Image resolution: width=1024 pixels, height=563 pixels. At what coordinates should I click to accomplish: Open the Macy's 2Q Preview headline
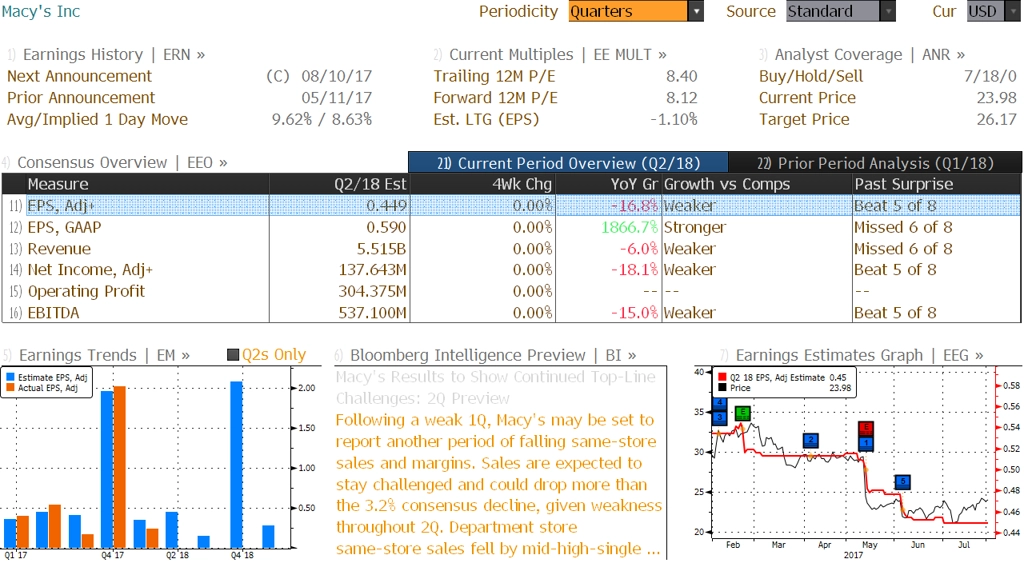point(496,387)
